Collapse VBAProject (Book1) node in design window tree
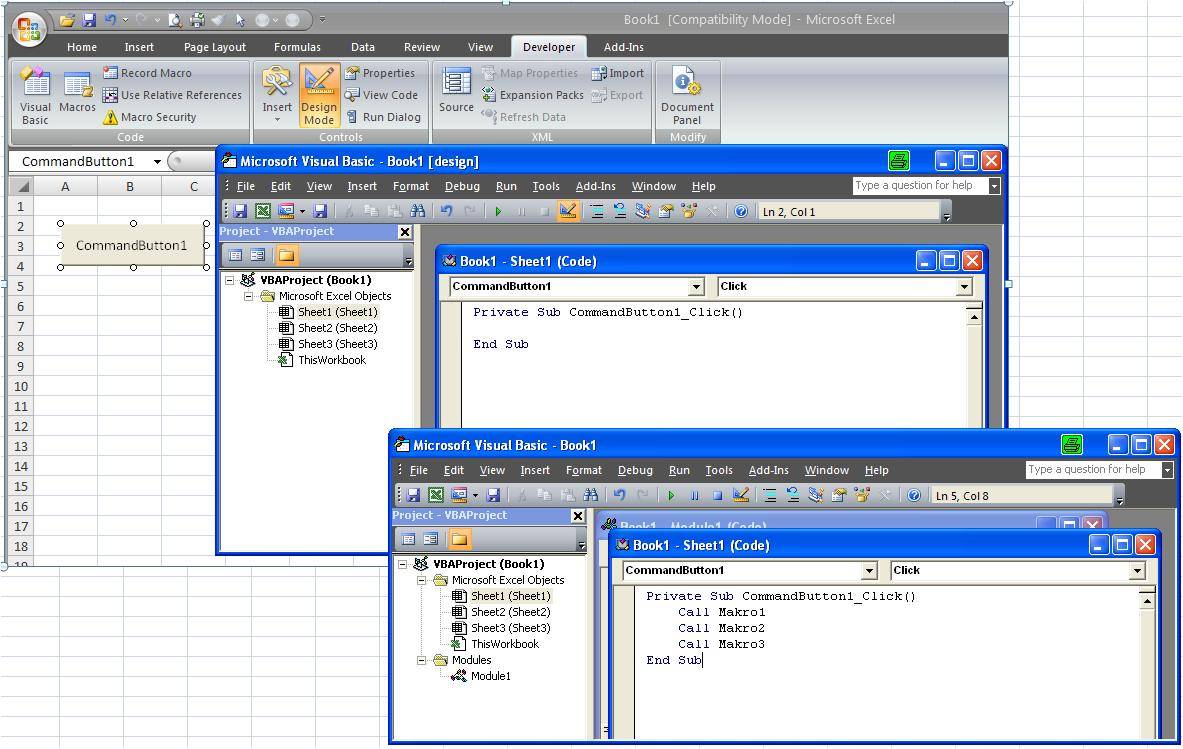The height and width of the screenshot is (749, 1183). click(x=229, y=280)
